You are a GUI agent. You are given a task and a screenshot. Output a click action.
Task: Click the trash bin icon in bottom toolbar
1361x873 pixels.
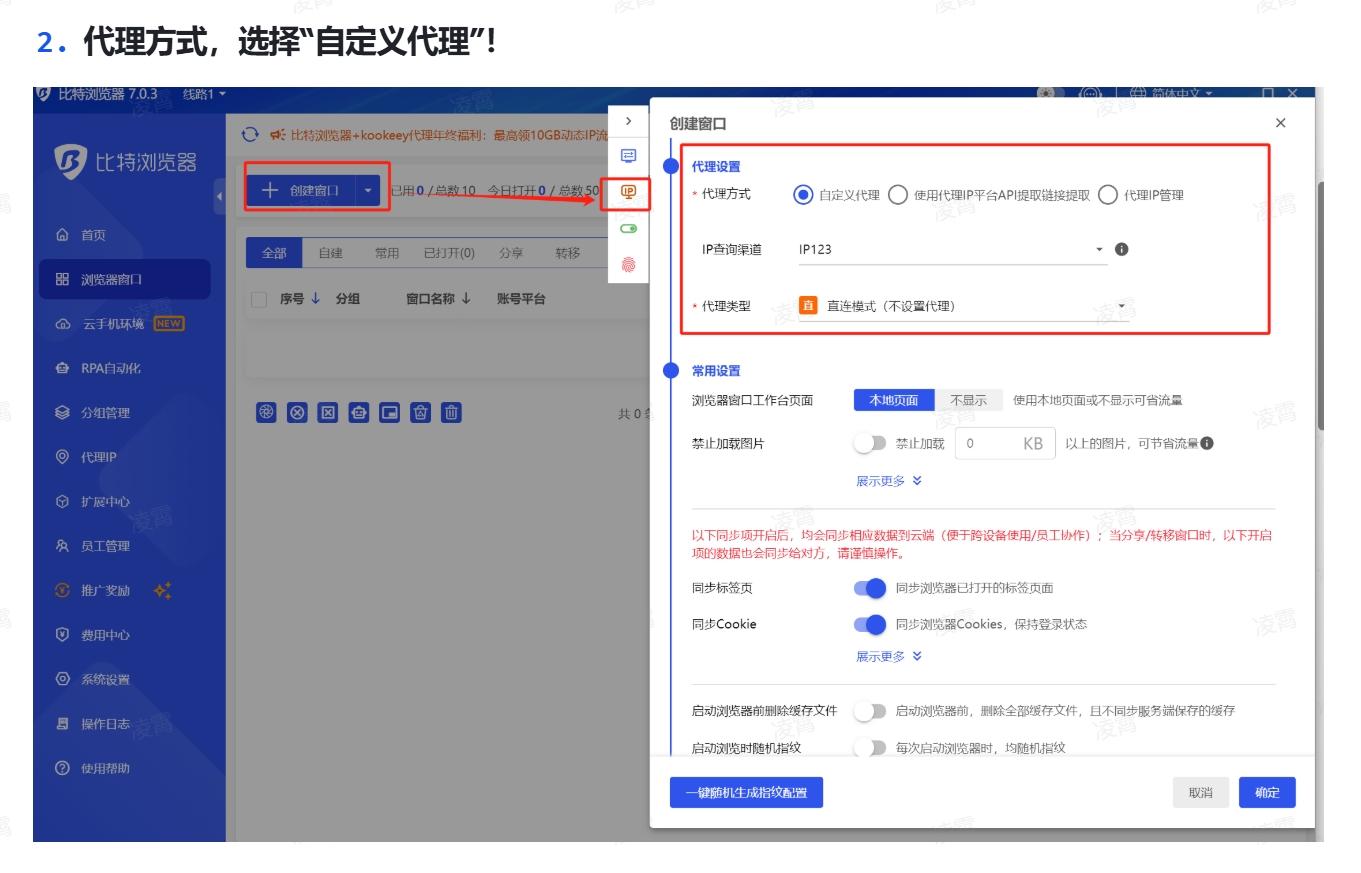(x=452, y=412)
